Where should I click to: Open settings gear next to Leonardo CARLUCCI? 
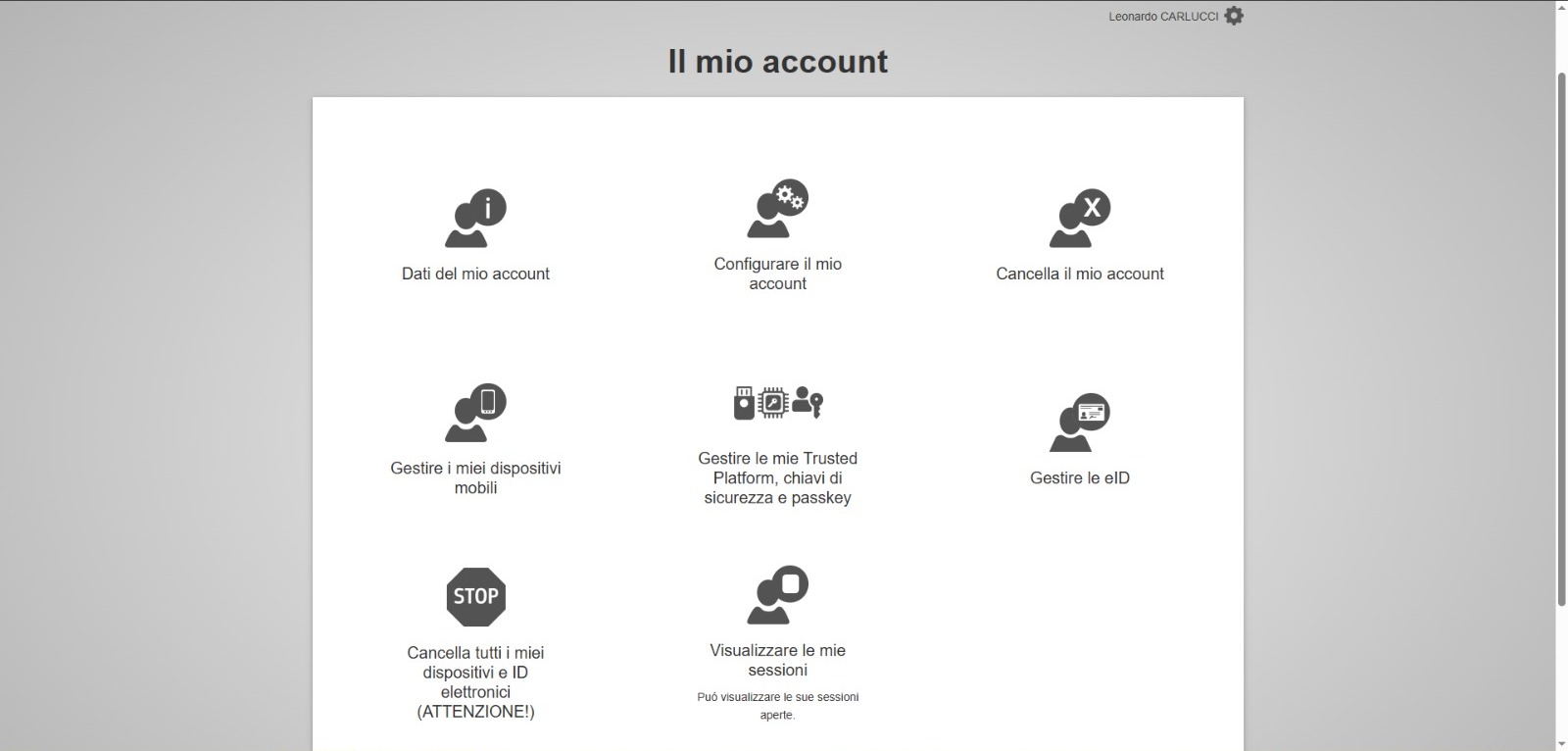(1234, 16)
